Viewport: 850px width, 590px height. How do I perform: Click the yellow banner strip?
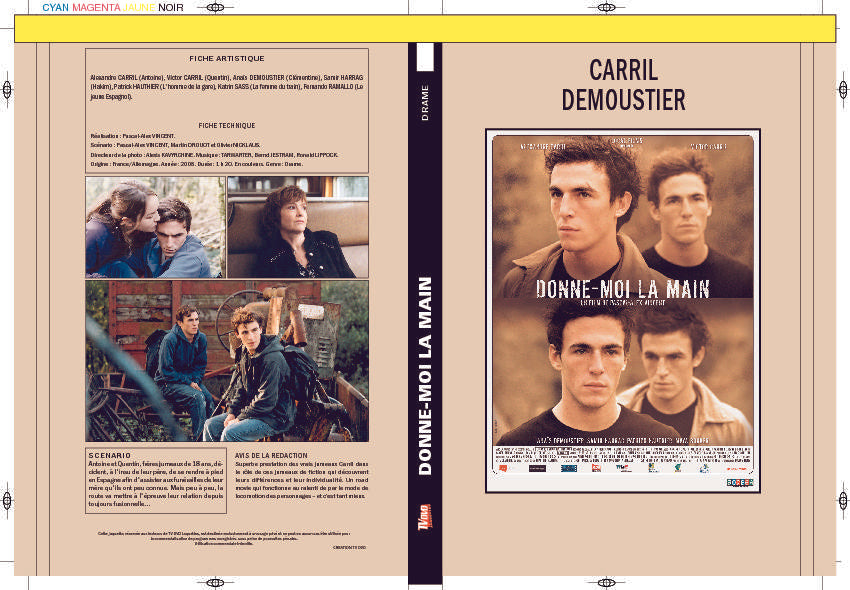point(425,29)
